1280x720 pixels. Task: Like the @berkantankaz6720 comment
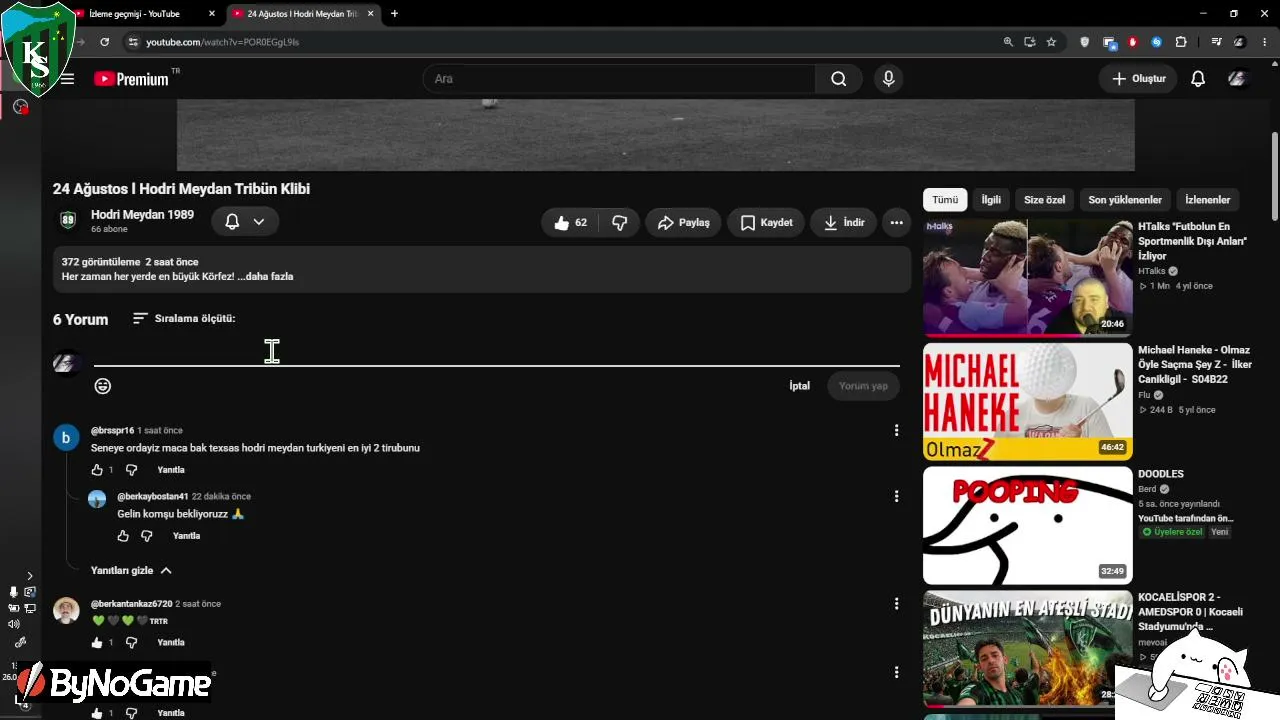point(97,643)
